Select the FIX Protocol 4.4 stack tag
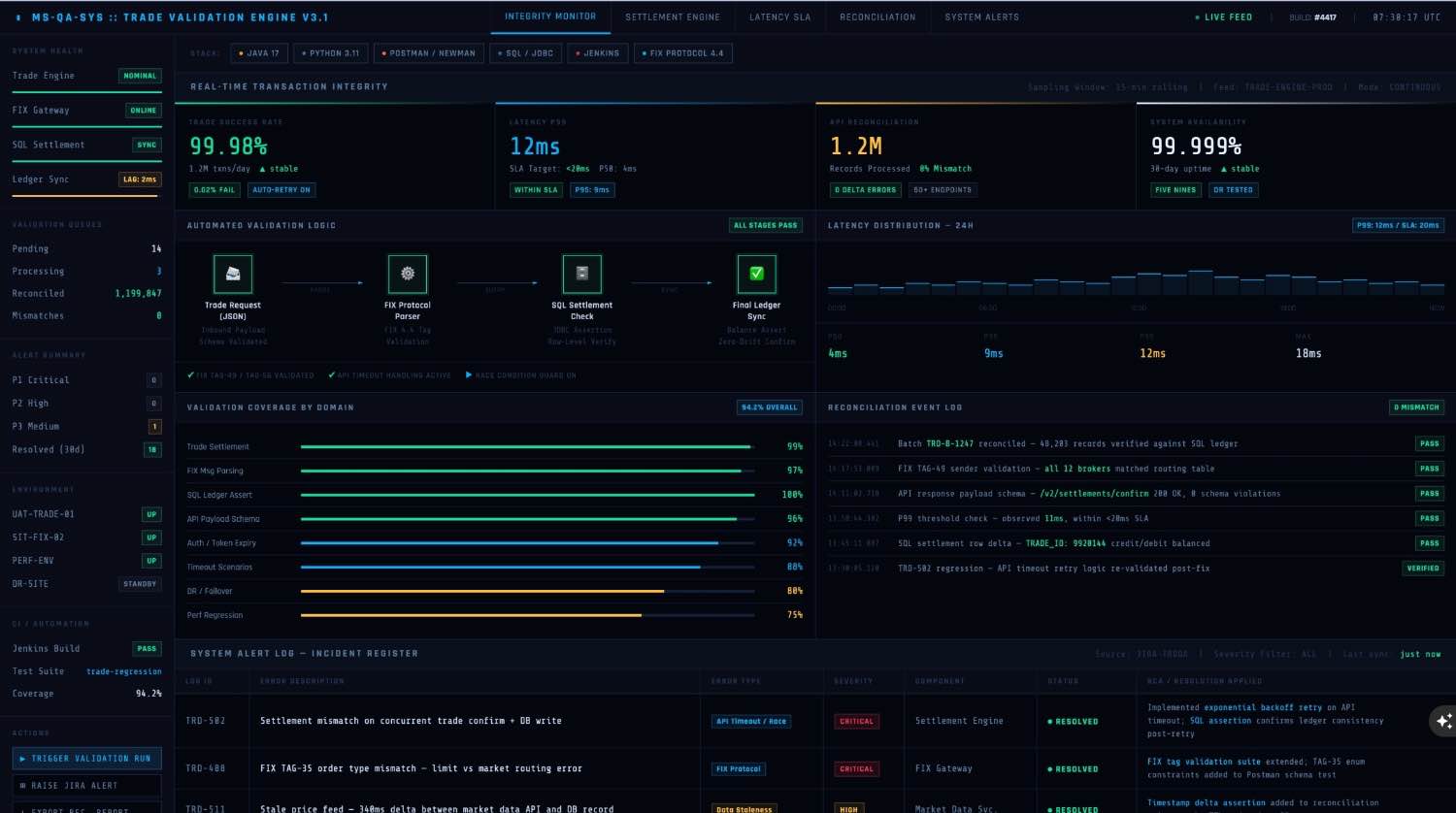This screenshot has height=813, width=1456. pos(683,53)
